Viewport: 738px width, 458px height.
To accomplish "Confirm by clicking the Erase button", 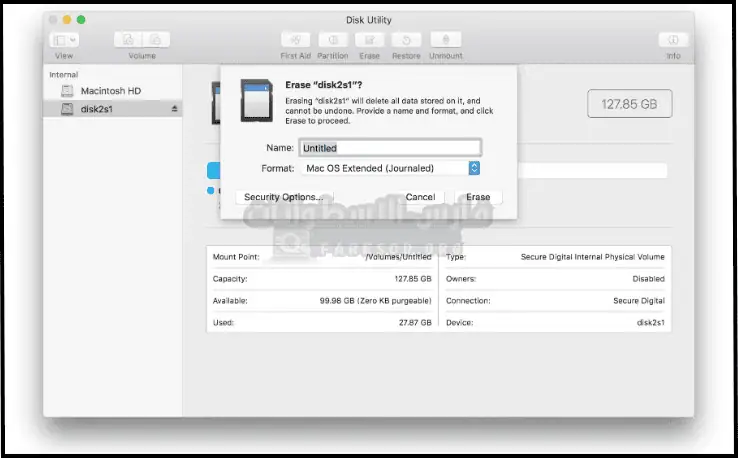I will click(x=478, y=197).
